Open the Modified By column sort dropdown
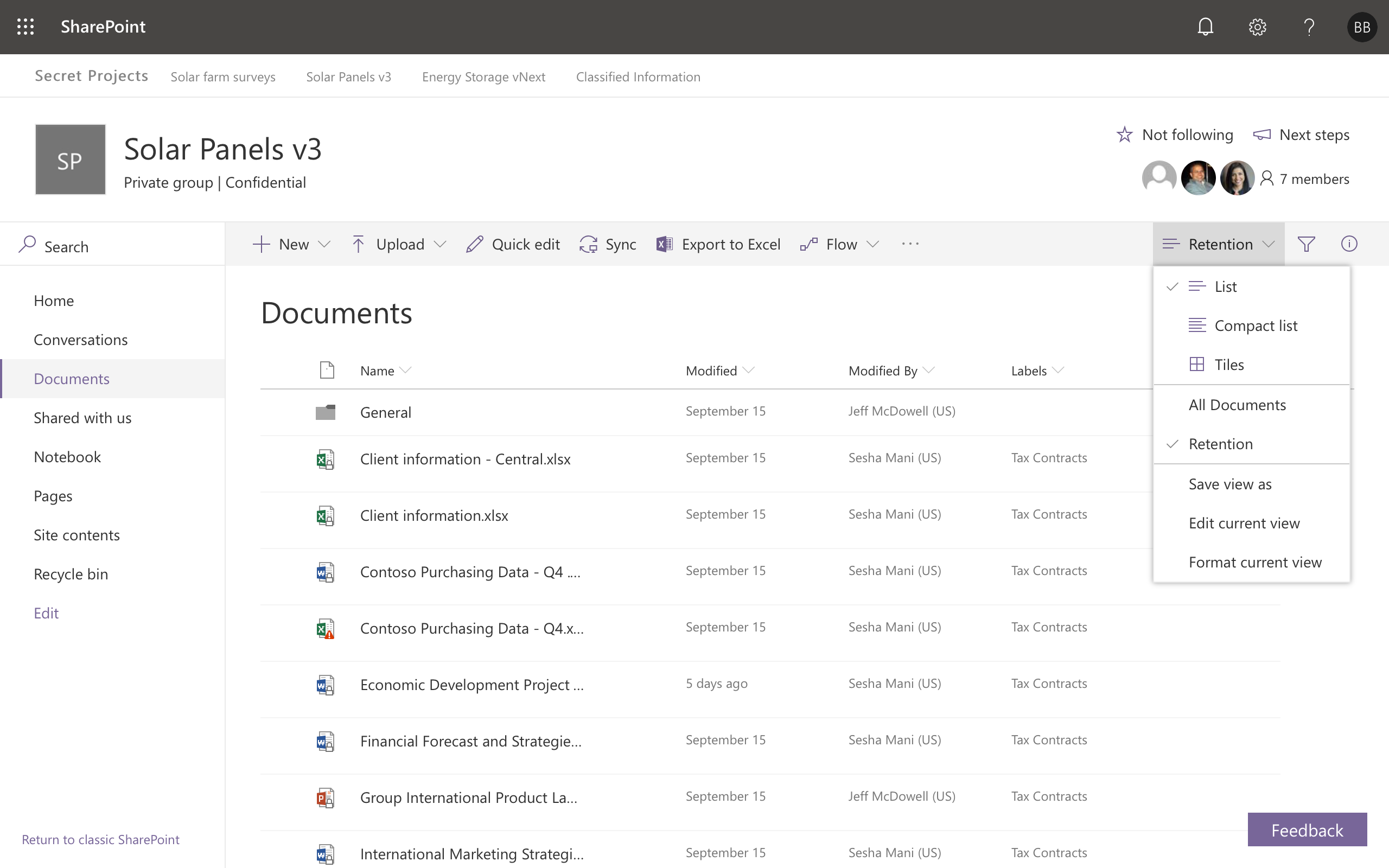This screenshot has height=868, width=1389. pos(931,371)
